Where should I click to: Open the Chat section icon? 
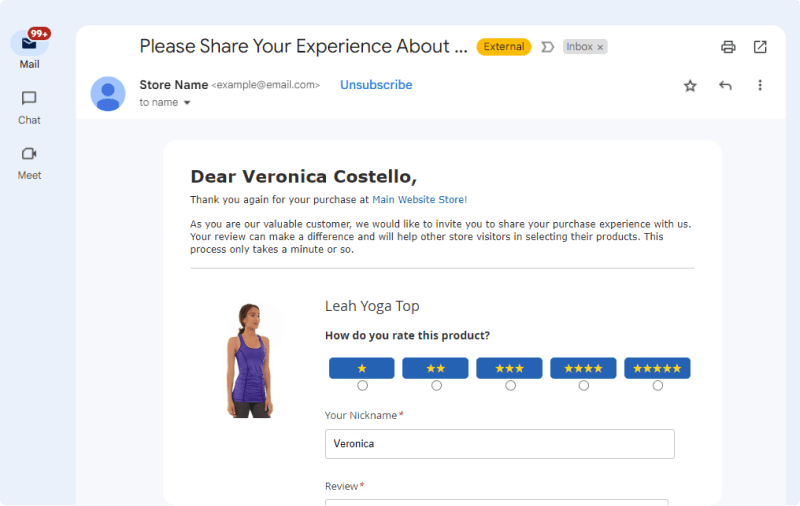click(x=29, y=98)
